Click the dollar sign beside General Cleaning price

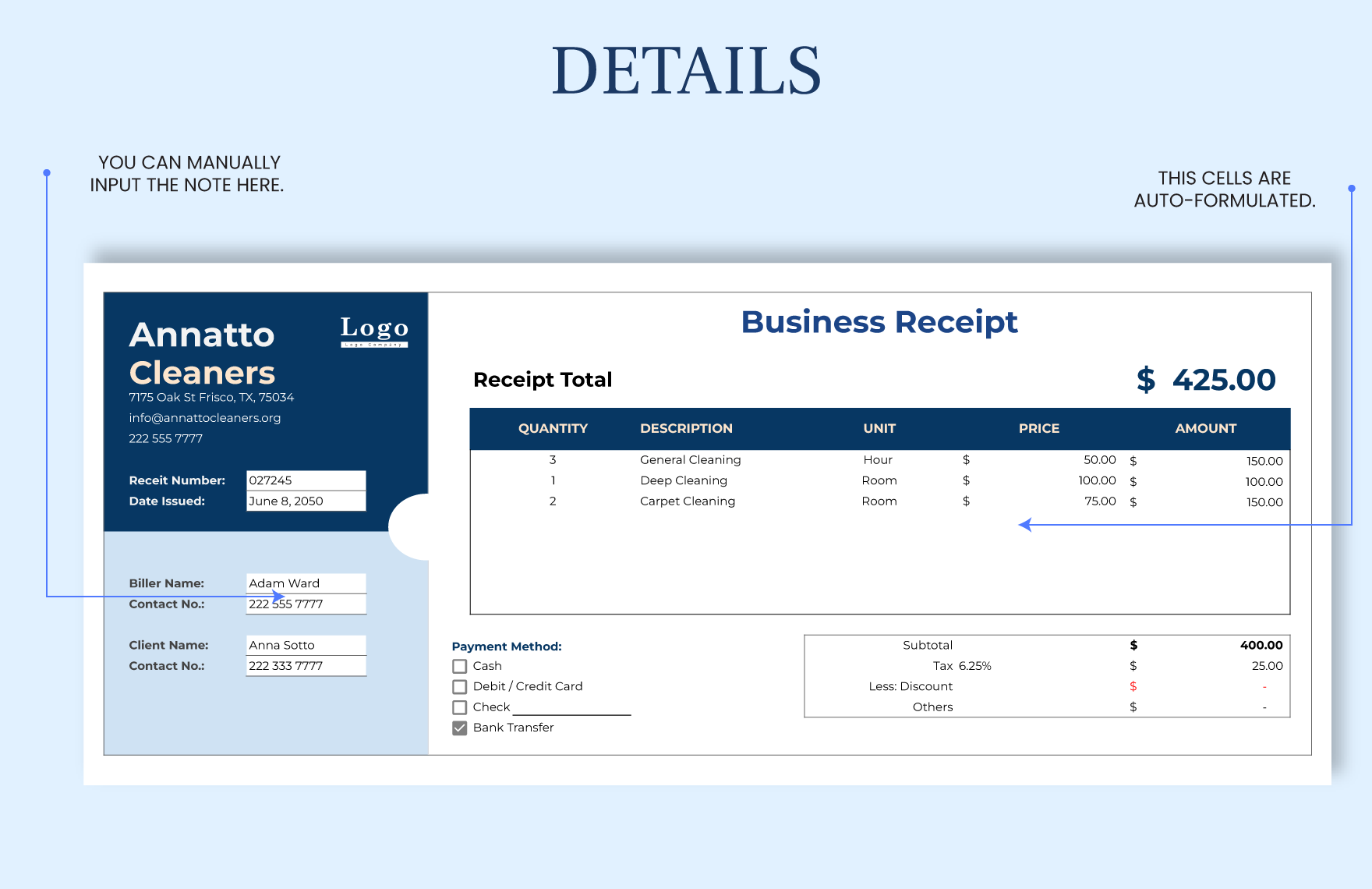pos(965,459)
